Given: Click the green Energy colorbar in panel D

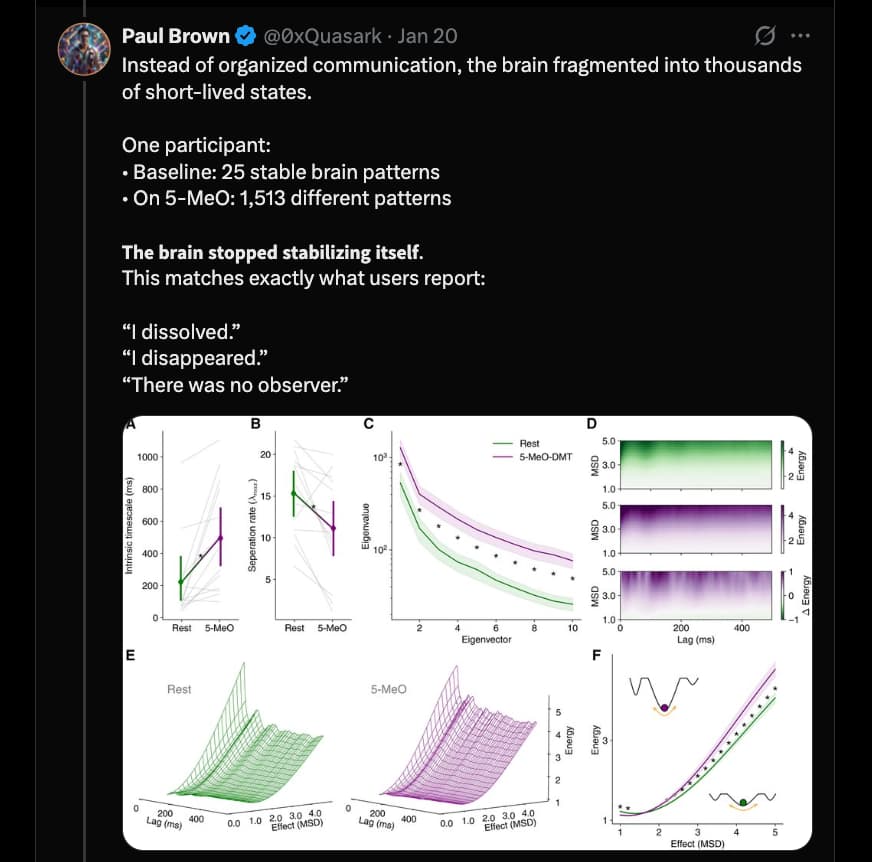Looking at the screenshot, I should click(x=781, y=463).
